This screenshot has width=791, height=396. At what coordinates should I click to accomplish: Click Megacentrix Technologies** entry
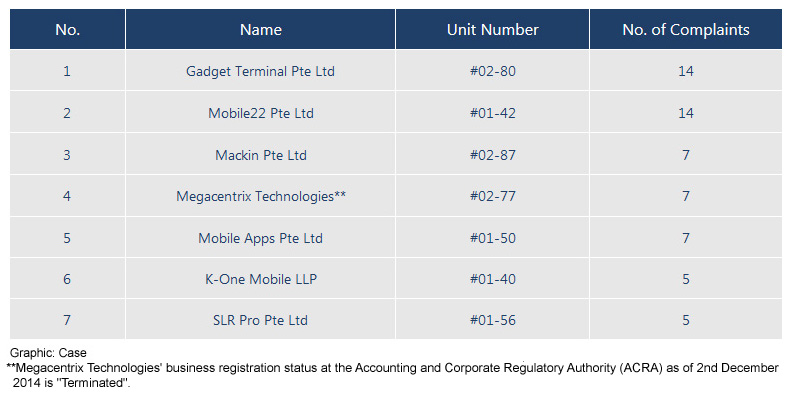click(x=261, y=196)
